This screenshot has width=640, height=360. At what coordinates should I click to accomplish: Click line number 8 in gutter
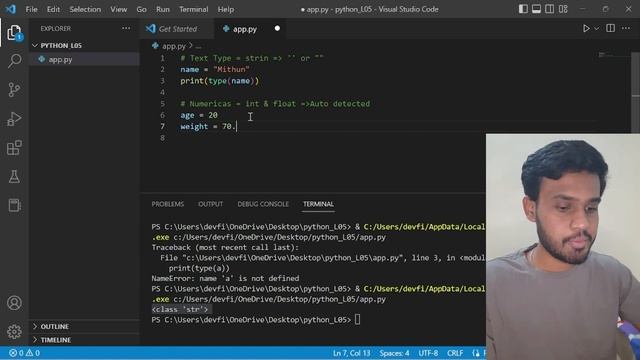(162, 138)
